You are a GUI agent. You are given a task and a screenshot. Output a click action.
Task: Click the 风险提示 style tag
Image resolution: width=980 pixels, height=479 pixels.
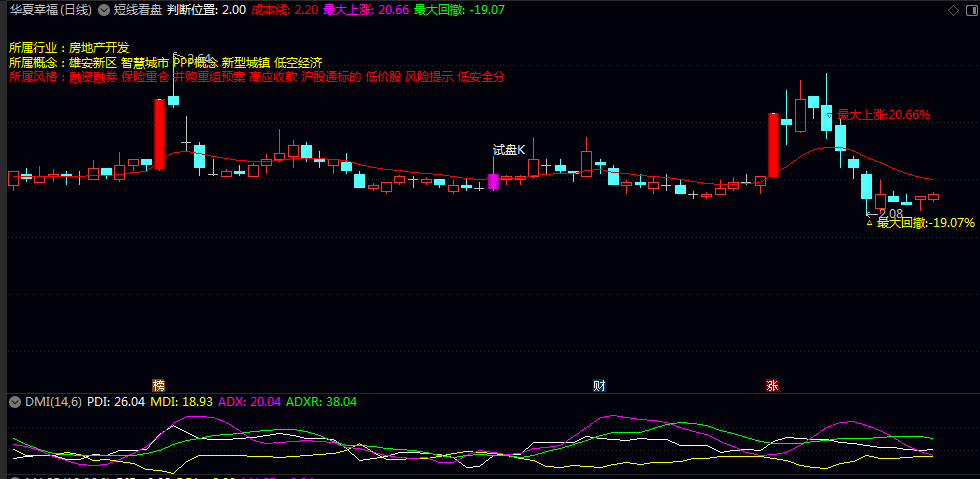click(x=429, y=78)
